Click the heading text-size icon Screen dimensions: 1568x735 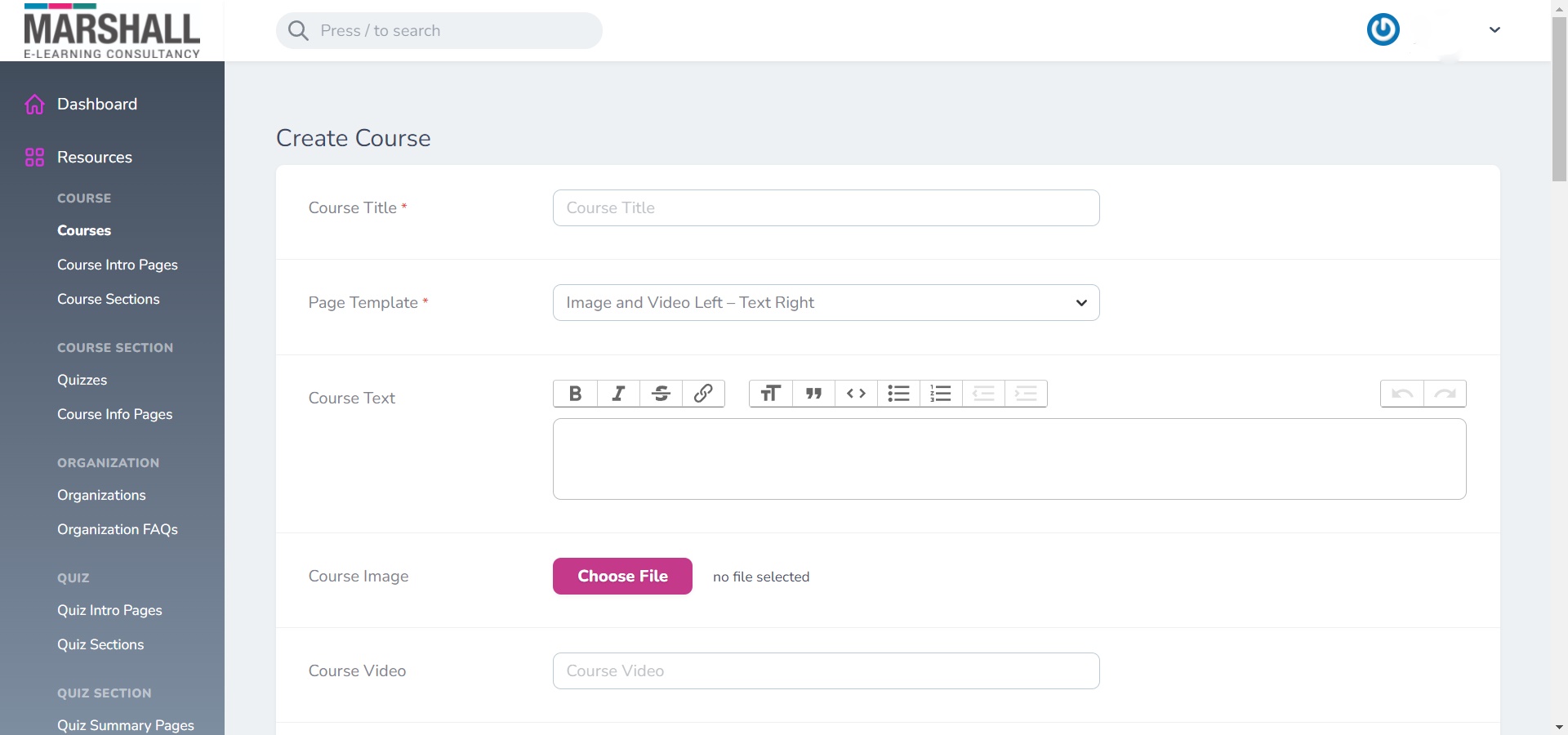click(x=770, y=394)
